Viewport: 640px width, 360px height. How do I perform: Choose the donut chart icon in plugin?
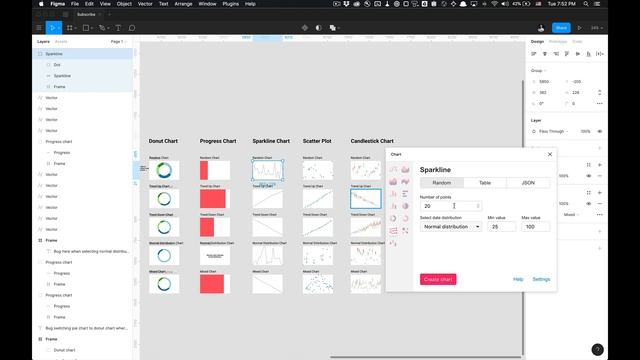393,218
